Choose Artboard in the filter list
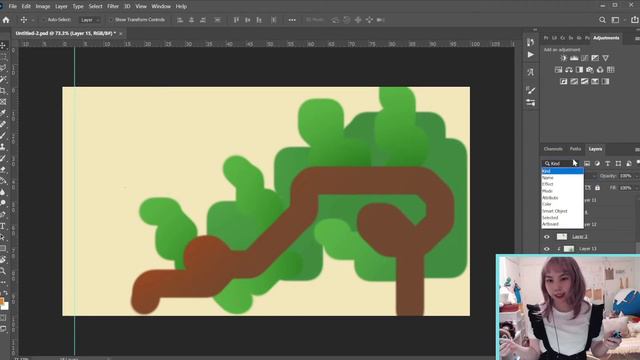The height and width of the screenshot is (360, 640). tap(562, 224)
